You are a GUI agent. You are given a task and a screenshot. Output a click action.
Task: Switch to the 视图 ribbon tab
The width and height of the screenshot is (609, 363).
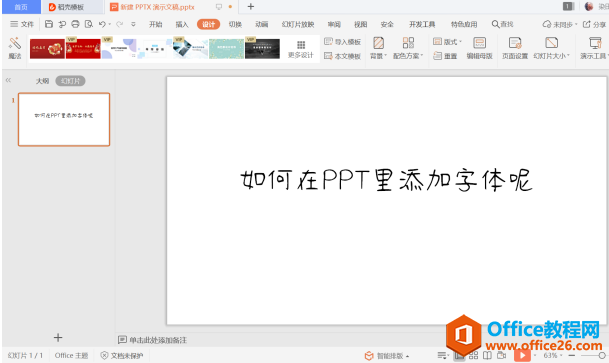click(360, 24)
